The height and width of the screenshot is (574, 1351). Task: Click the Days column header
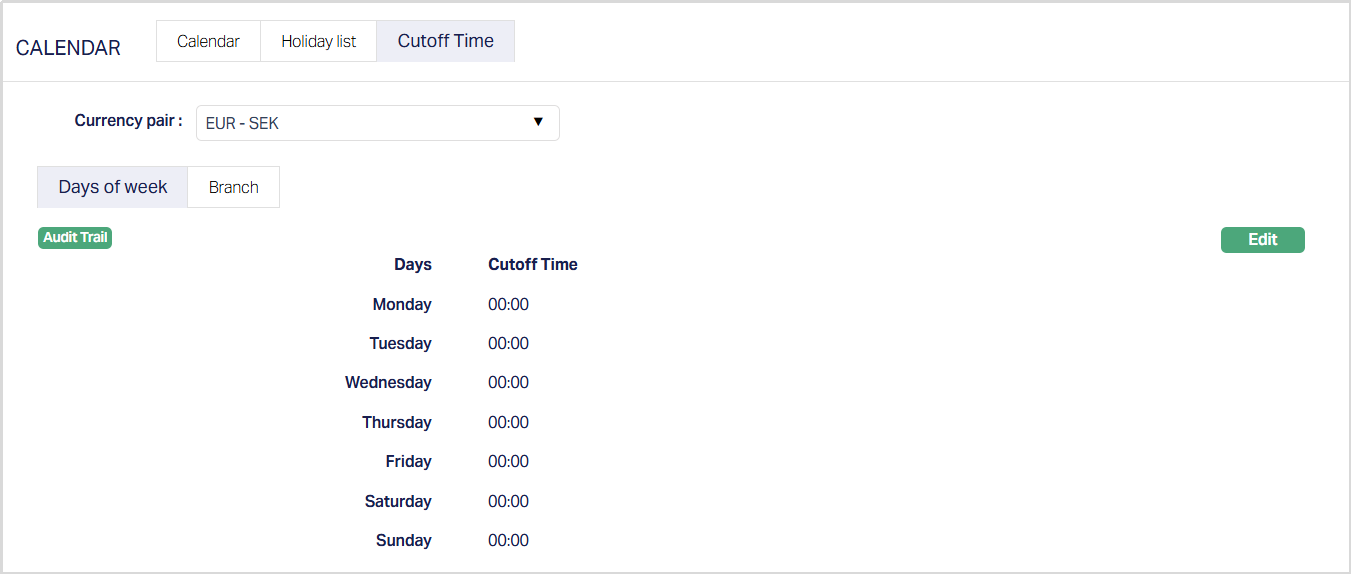(x=412, y=265)
